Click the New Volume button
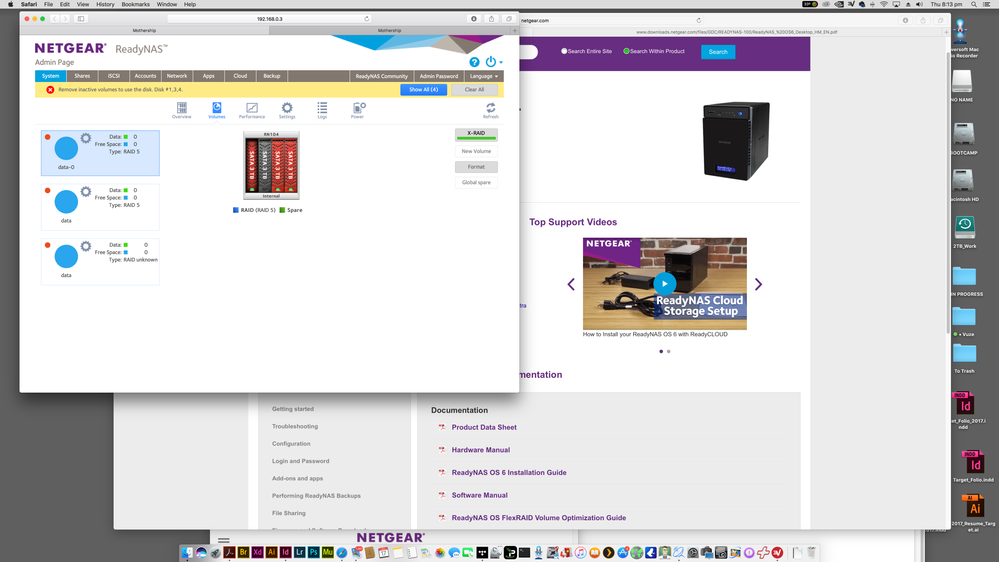The image size is (999, 562). [476, 151]
